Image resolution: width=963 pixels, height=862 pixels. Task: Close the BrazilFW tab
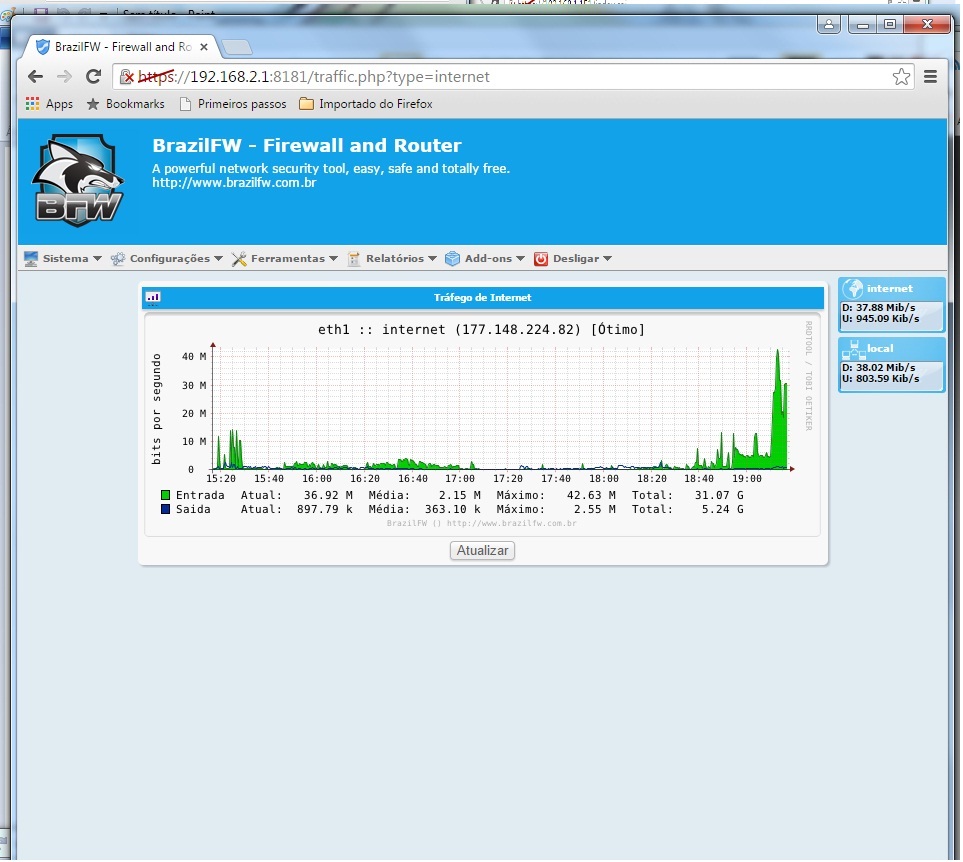coord(204,47)
